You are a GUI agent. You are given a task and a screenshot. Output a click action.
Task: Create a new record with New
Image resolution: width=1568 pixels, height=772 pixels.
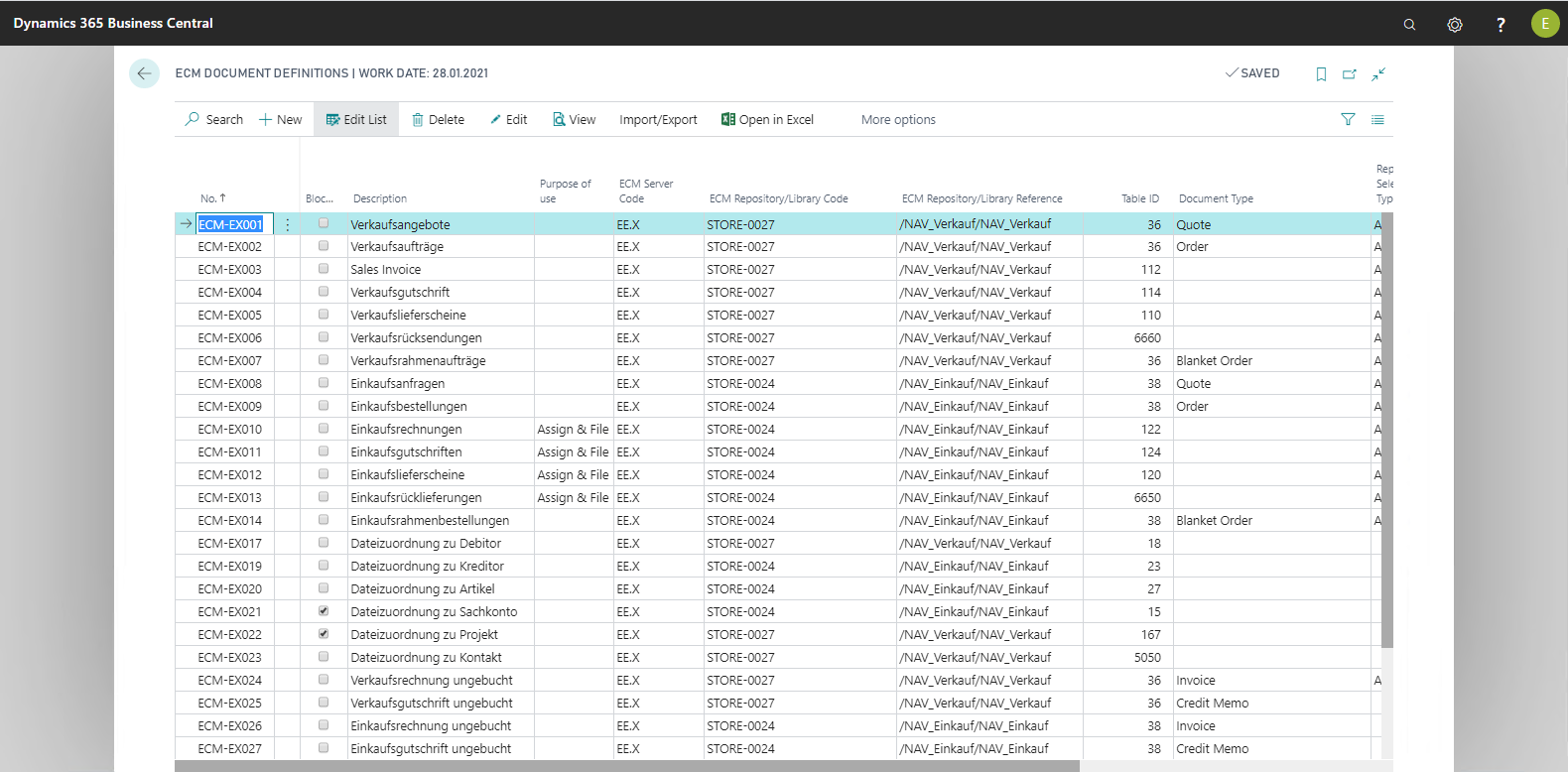280,119
